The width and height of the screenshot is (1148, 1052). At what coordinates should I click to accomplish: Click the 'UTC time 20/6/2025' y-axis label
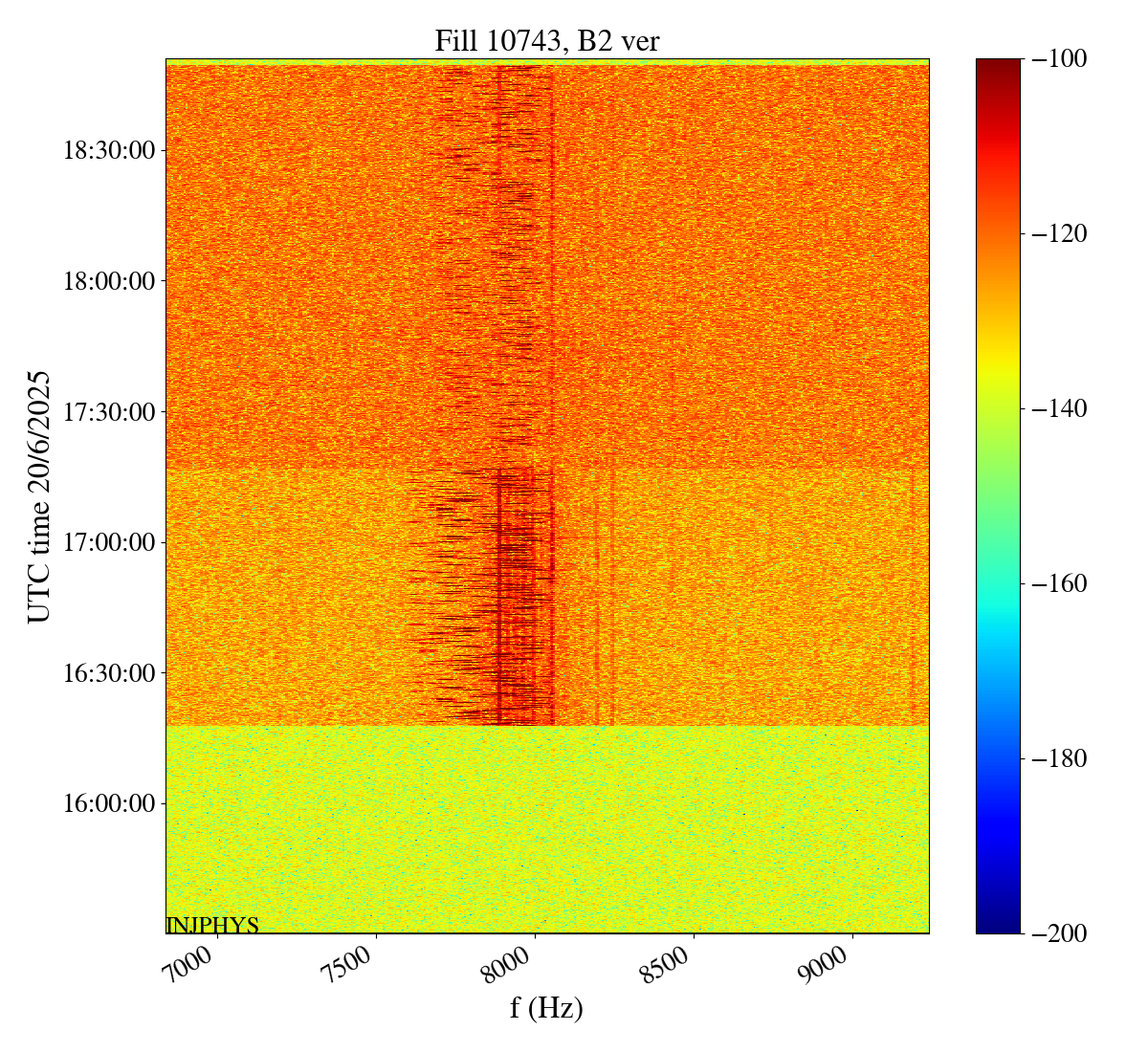pyautogui.click(x=39, y=496)
